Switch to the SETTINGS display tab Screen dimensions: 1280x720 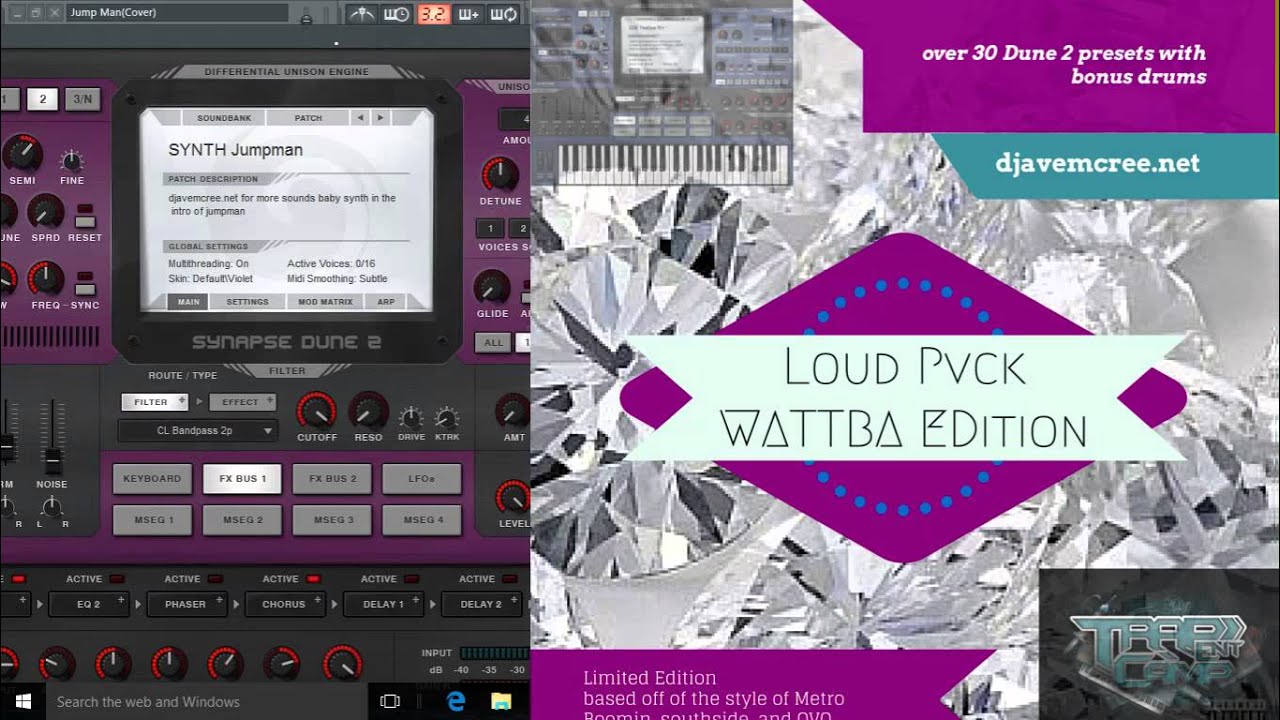click(x=247, y=301)
